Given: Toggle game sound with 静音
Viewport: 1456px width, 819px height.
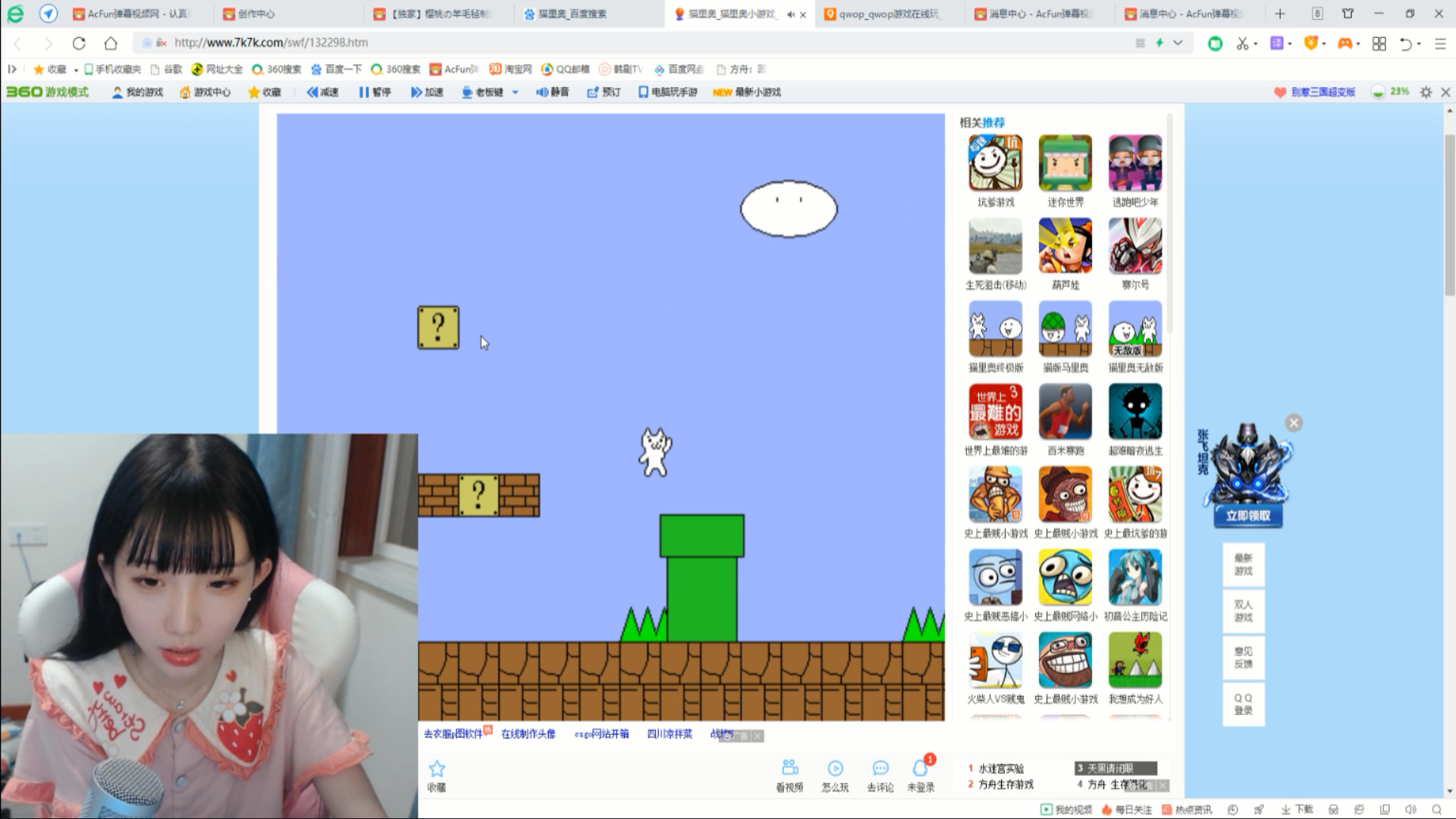Looking at the screenshot, I should point(552,92).
